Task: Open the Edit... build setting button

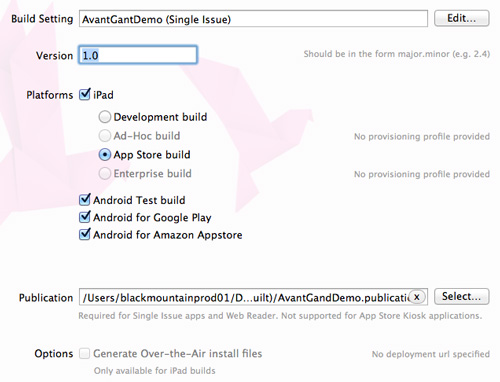Action: [462, 18]
